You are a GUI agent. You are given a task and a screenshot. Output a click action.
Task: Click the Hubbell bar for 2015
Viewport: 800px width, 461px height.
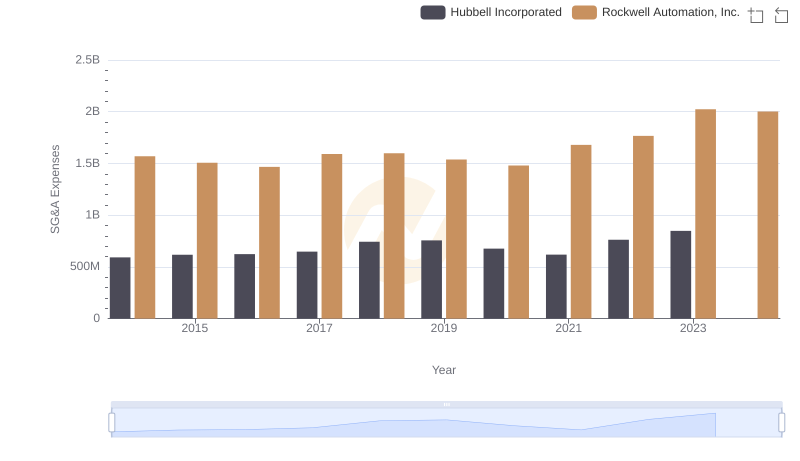(183, 287)
